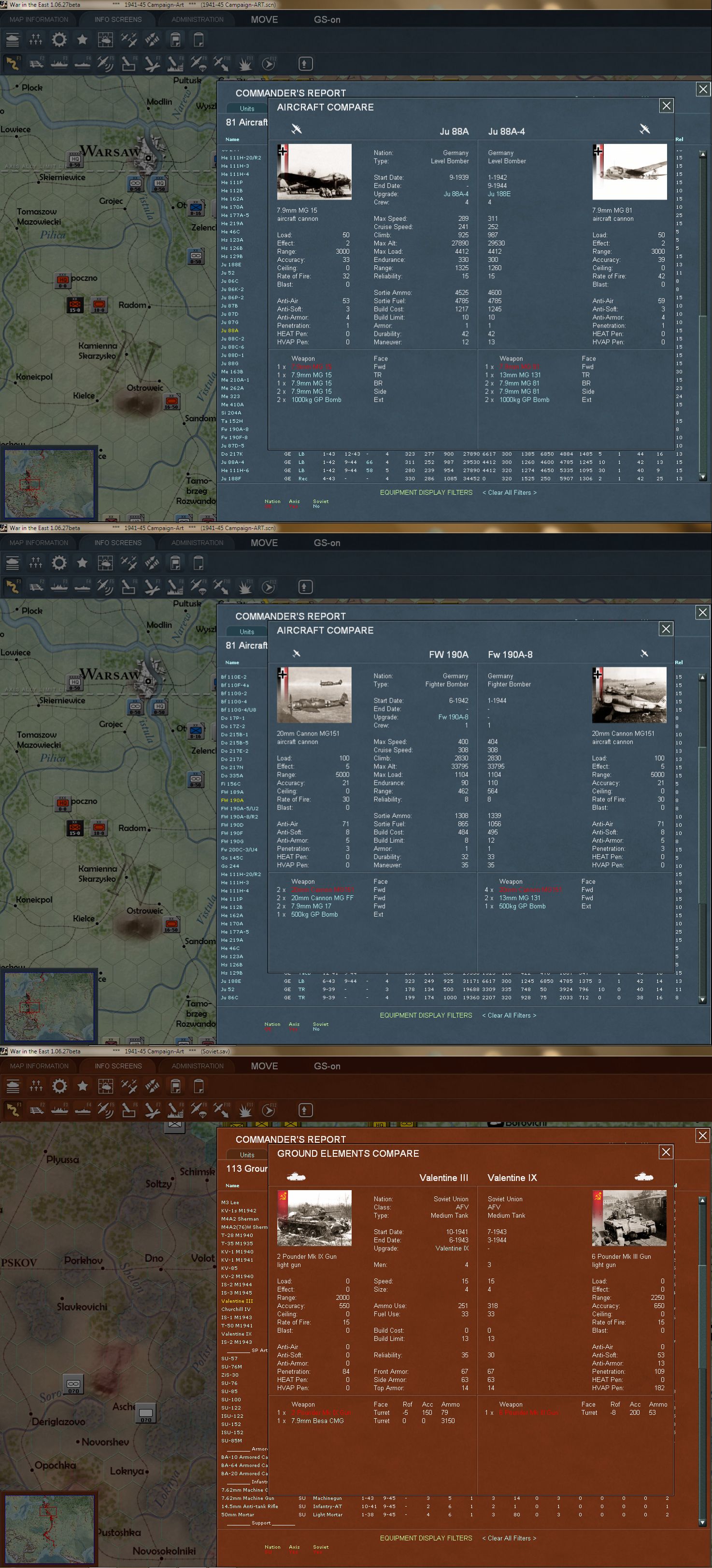Select KV-85 in the ground elements list

pyautogui.click(x=229, y=1268)
